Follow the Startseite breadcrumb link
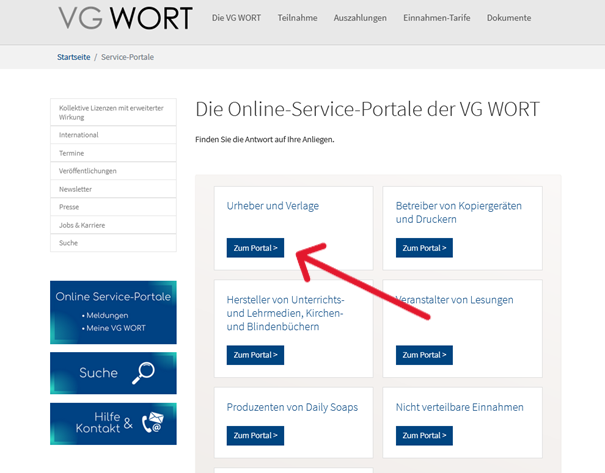Viewport: 605px width, 473px height. (74, 57)
